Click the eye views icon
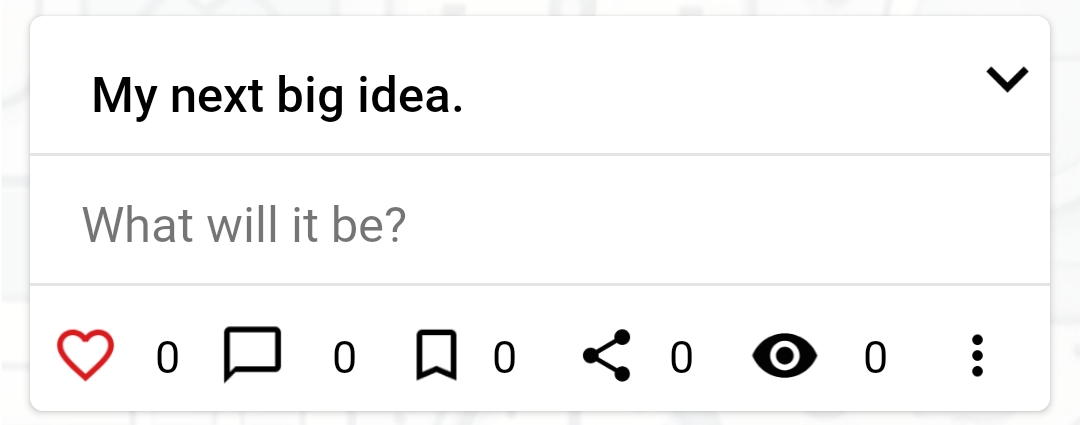This screenshot has height=425, width=1080. tap(785, 356)
